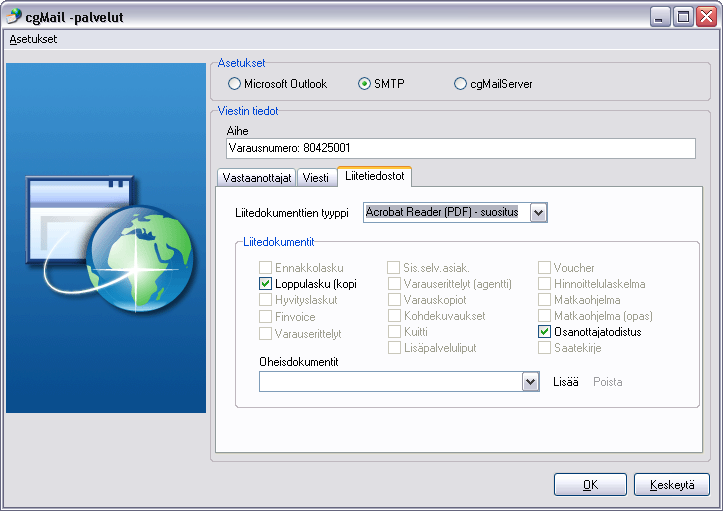The image size is (723, 511).
Task: Click the Lisää link
Action: [x=566, y=382]
